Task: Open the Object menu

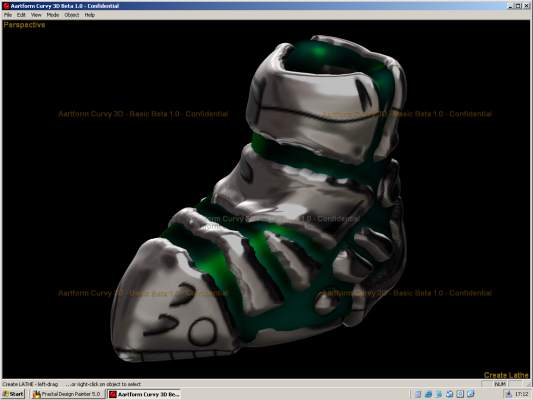Action: (x=72, y=15)
